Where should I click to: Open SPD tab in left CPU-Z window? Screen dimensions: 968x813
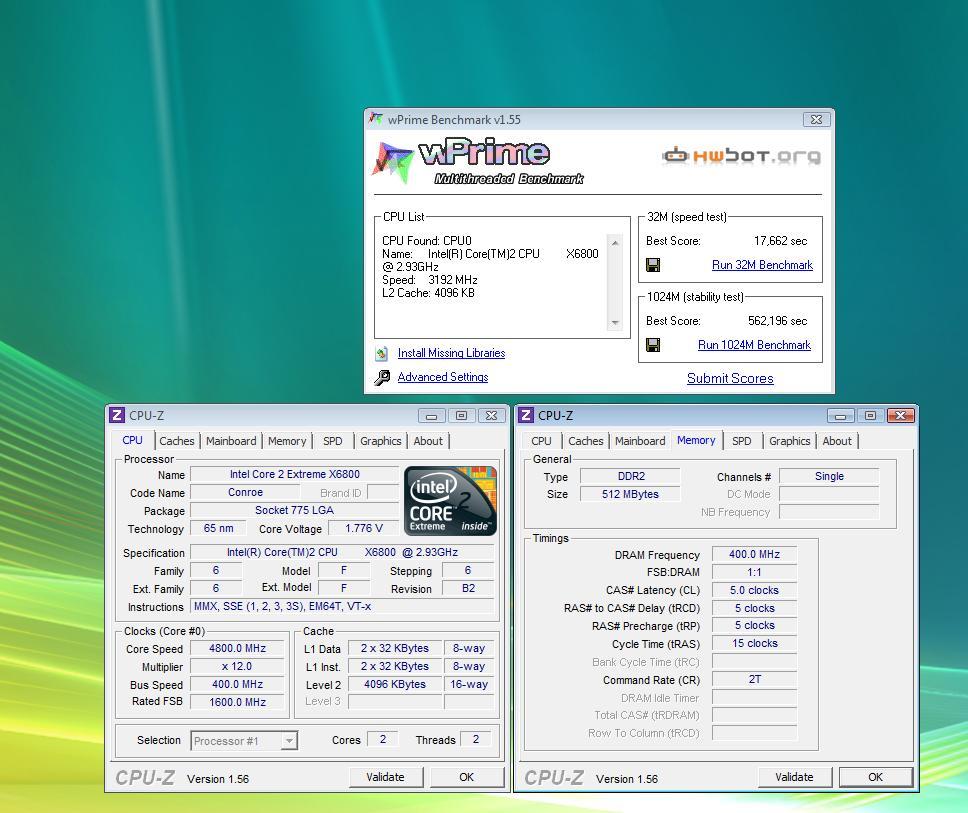click(332, 441)
